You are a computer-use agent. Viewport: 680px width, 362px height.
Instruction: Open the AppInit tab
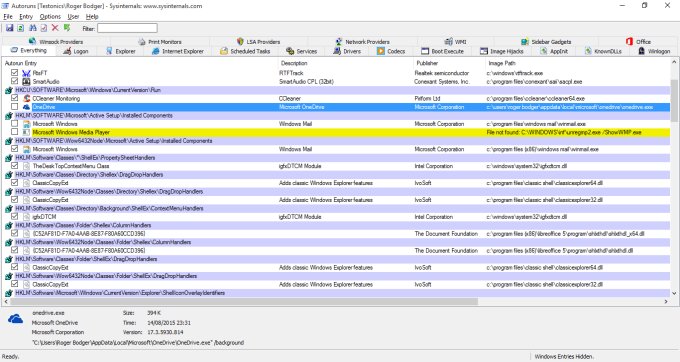pos(554,51)
